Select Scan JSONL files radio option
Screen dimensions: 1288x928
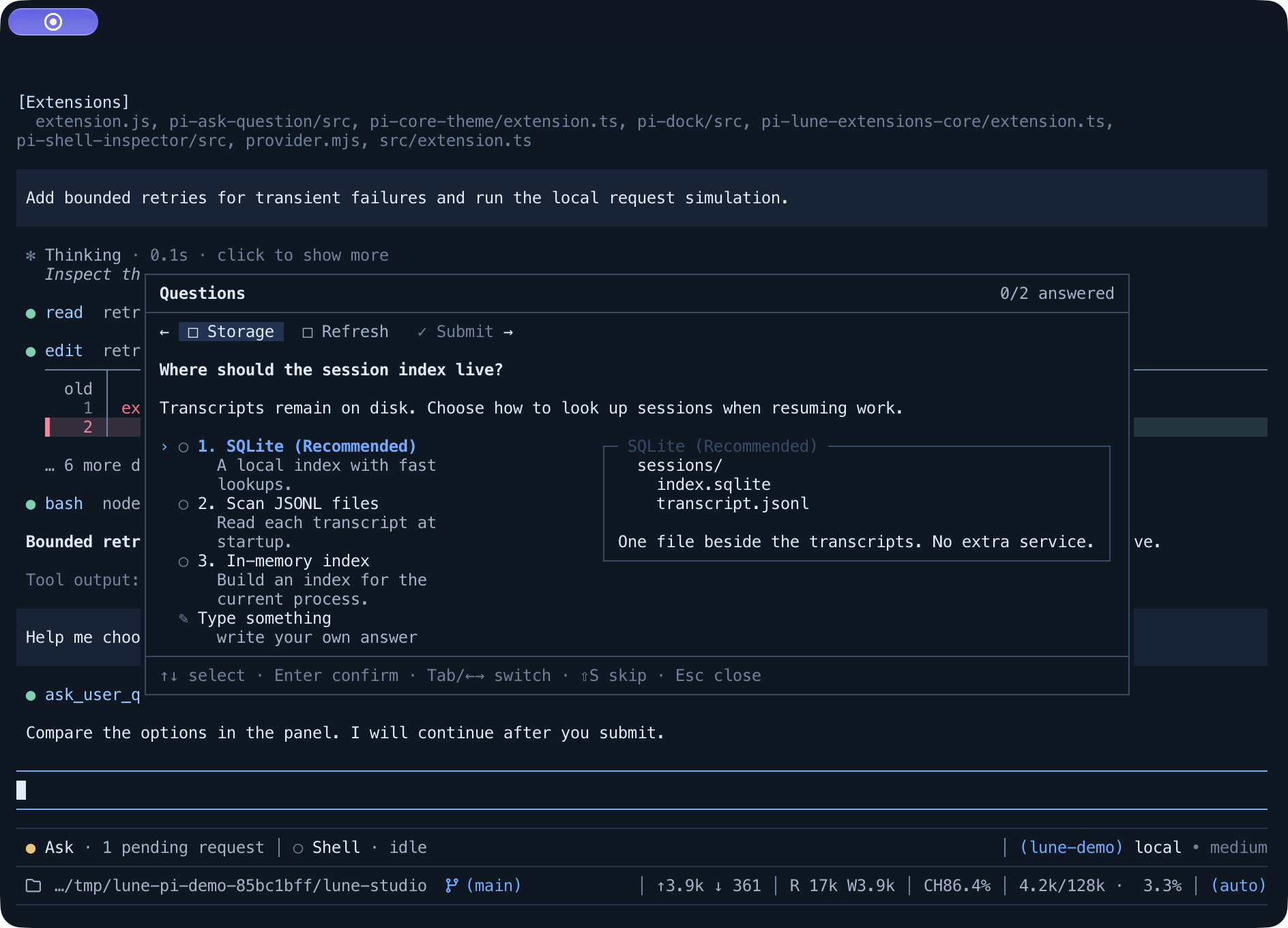(x=184, y=504)
